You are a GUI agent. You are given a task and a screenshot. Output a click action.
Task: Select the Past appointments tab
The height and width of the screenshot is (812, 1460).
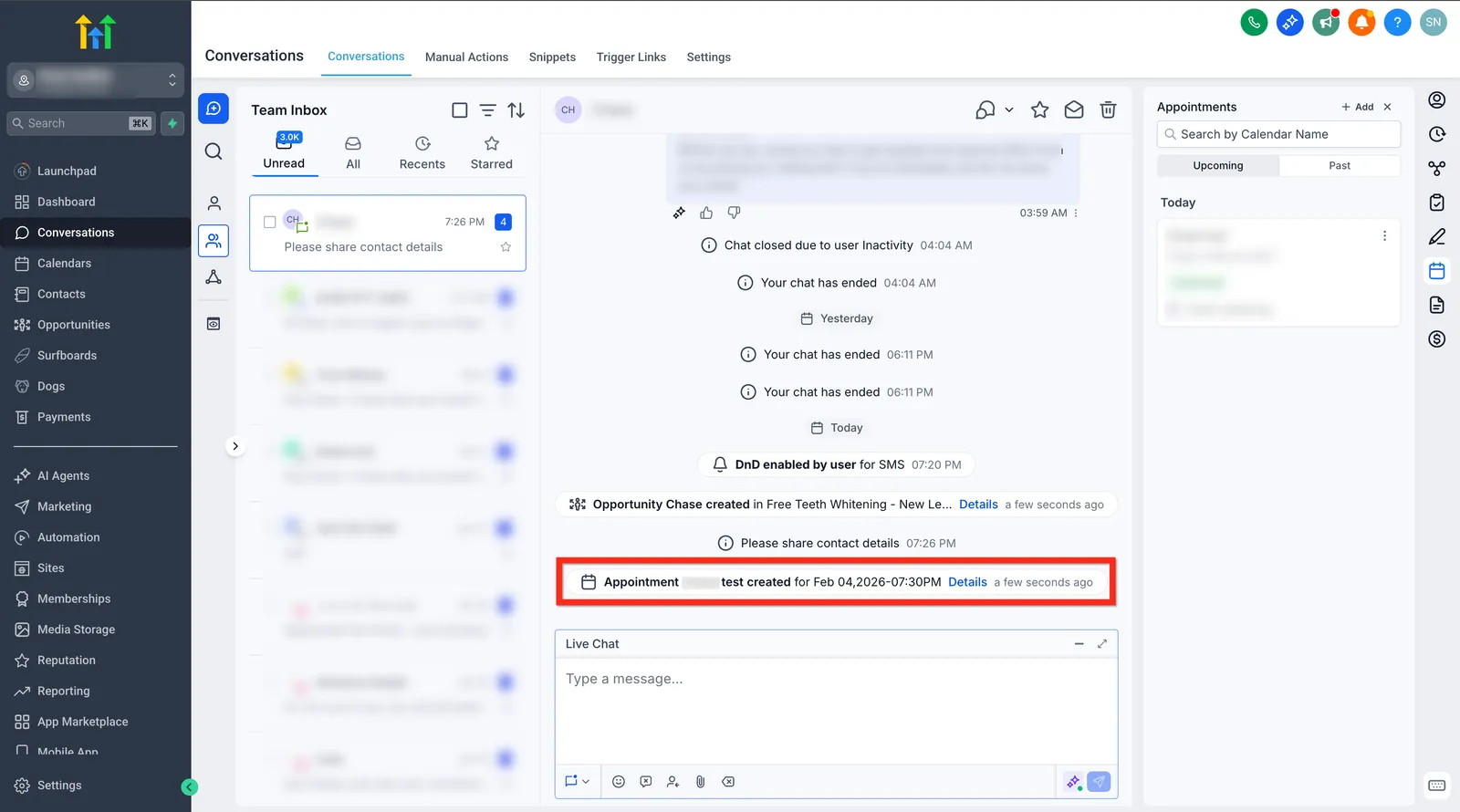pyautogui.click(x=1340, y=166)
